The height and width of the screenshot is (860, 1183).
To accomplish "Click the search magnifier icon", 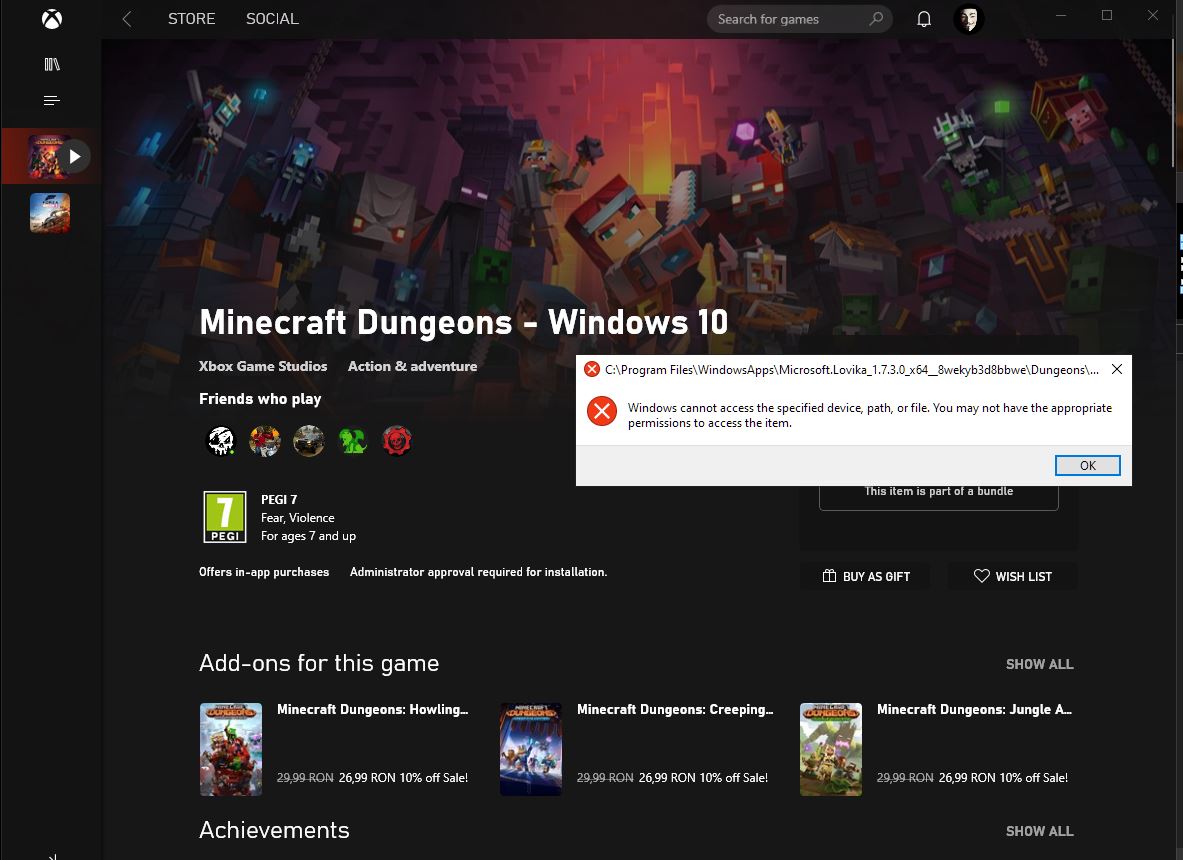I will tap(876, 19).
